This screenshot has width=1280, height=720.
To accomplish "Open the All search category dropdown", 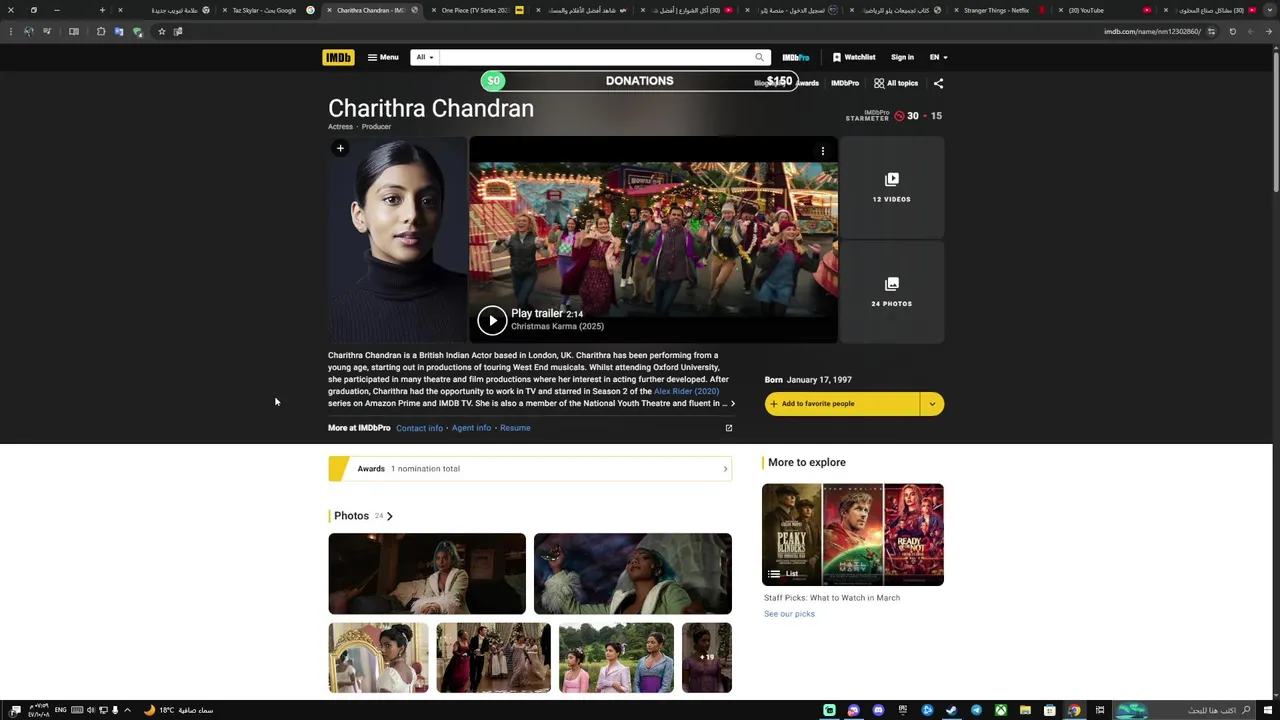I will click(425, 57).
